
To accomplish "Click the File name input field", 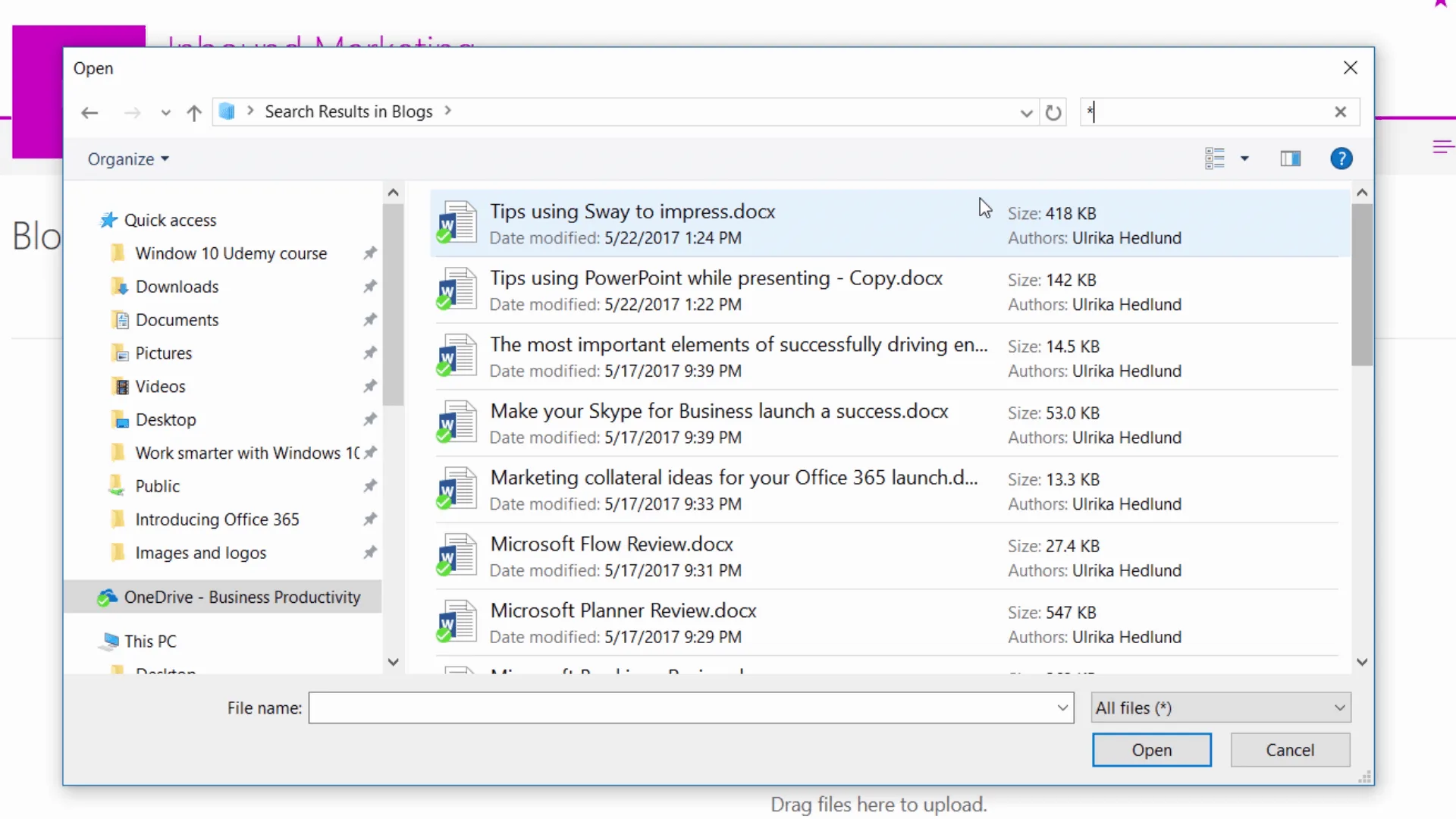I will [681, 708].
